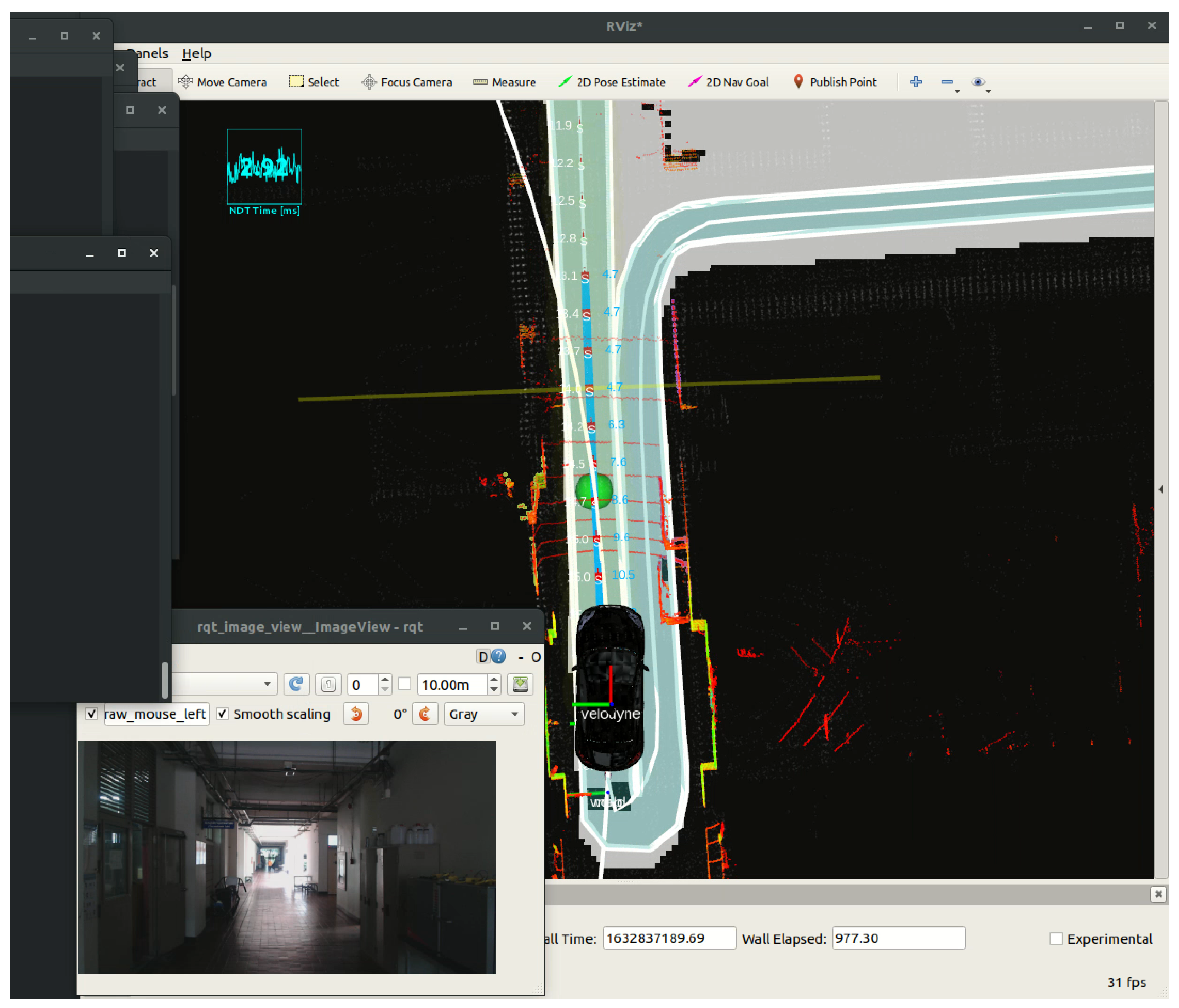Activate the 2D Pose Estimate tool
Screen dimensions: 1179x1008
tap(612, 82)
